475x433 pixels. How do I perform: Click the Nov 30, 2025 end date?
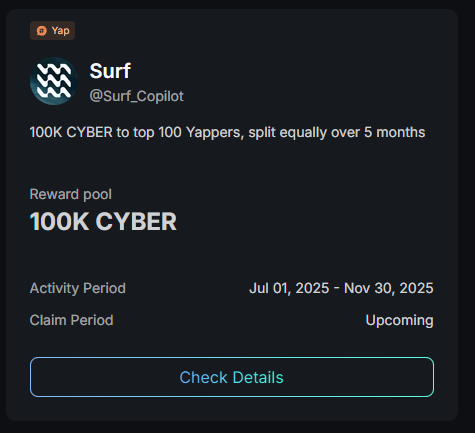pyautogui.click(x=389, y=288)
